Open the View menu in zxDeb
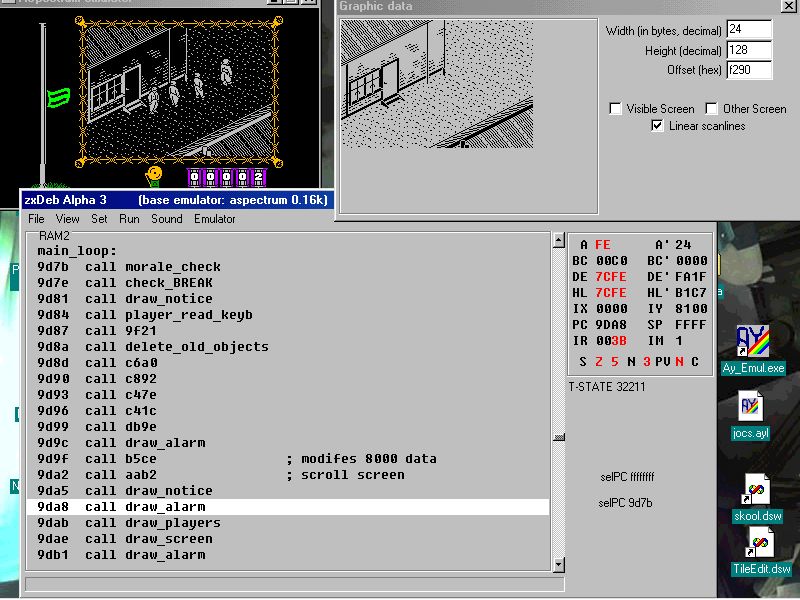 point(67,219)
